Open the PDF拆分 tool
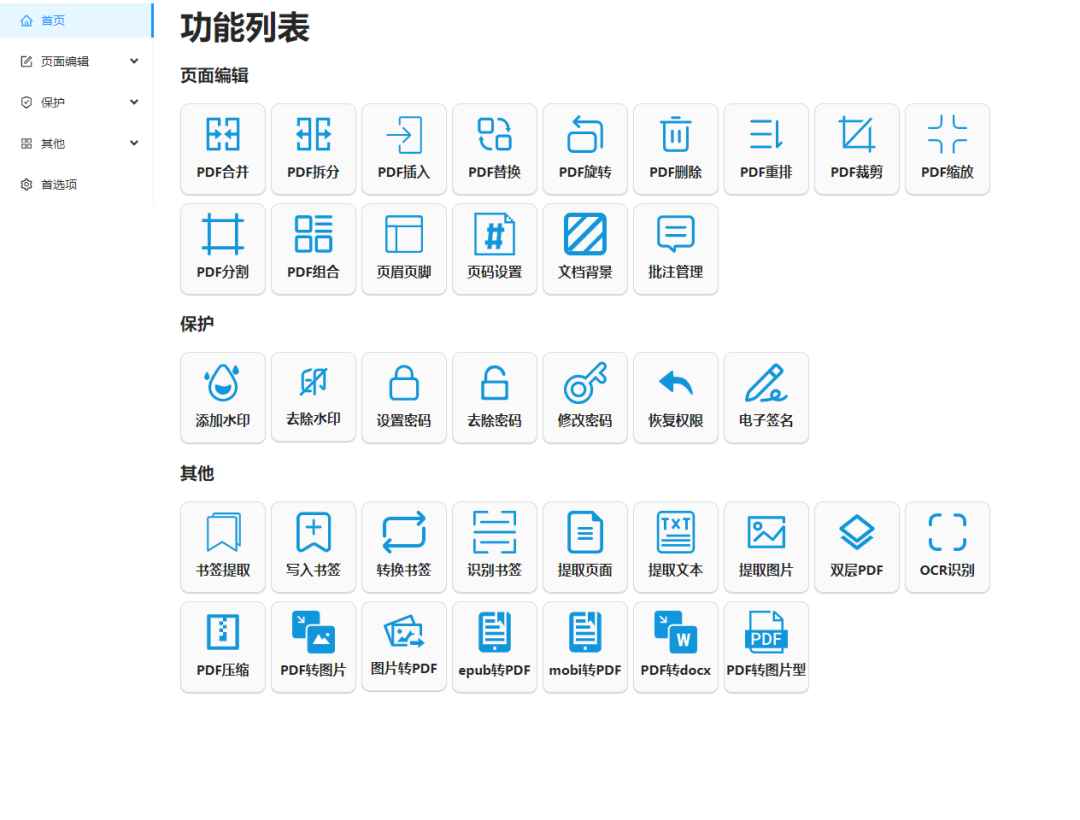The width and height of the screenshot is (1080, 820). [313, 149]
